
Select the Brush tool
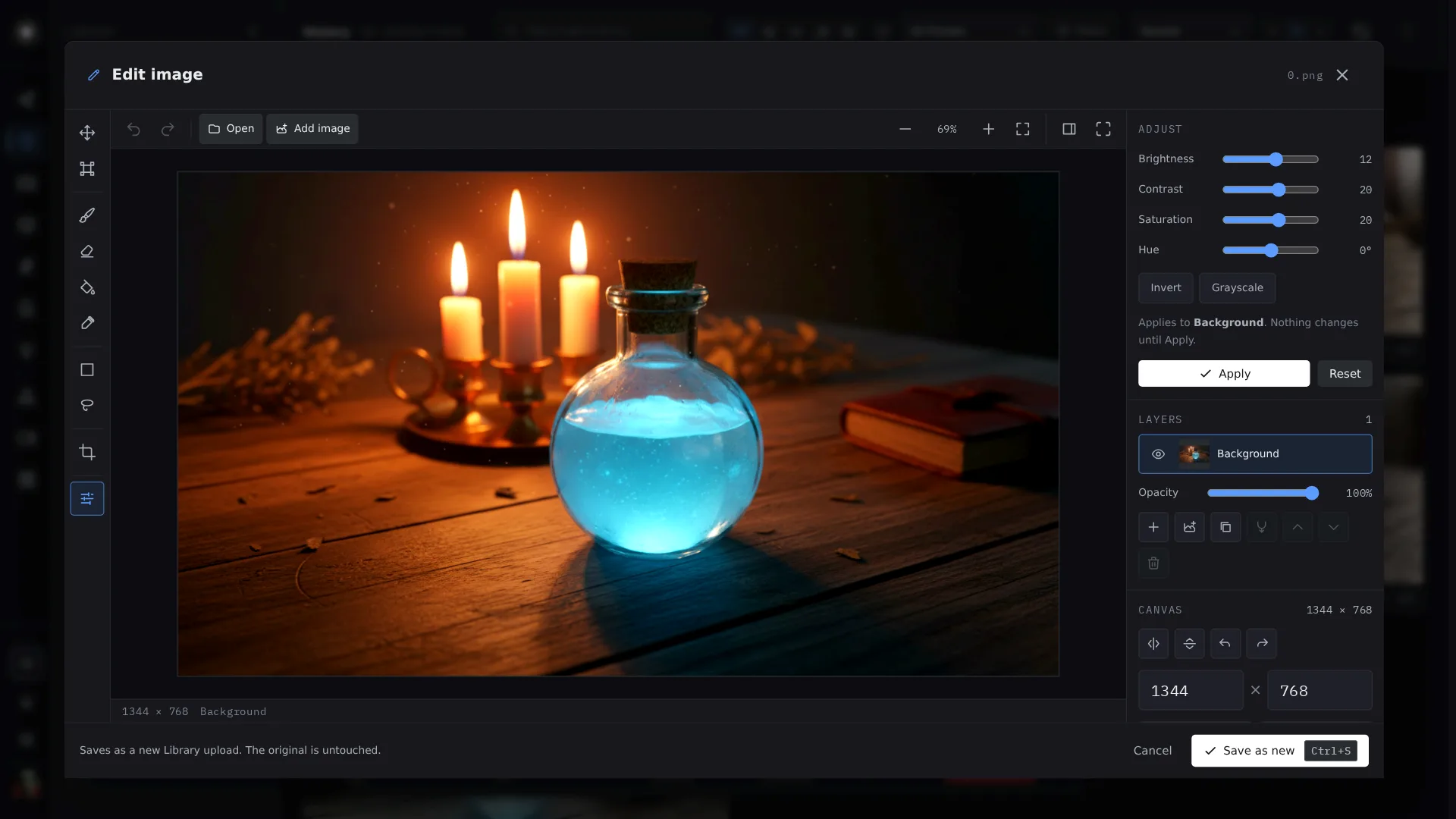(x=87, y=215)
